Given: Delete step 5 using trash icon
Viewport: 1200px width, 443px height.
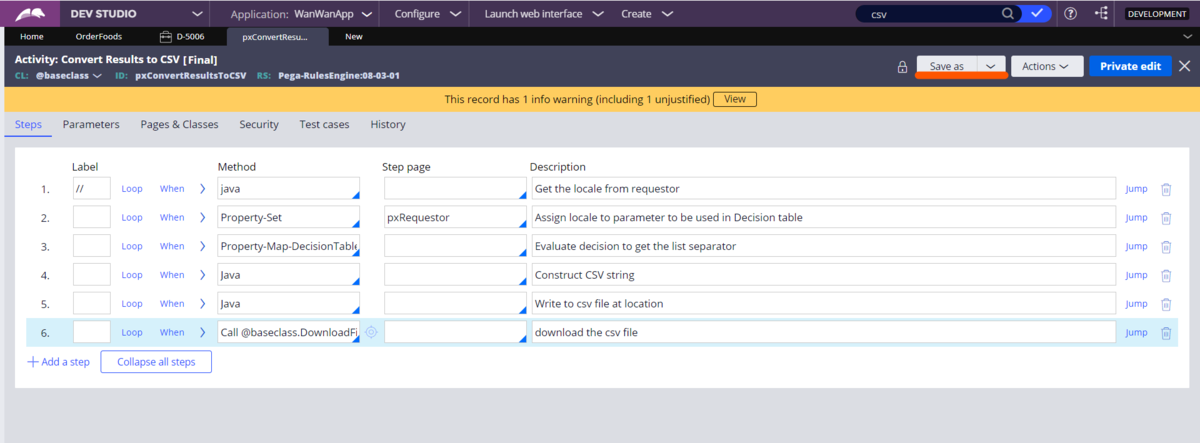Looking at the screenshot, I should (x=1165, y=303).
